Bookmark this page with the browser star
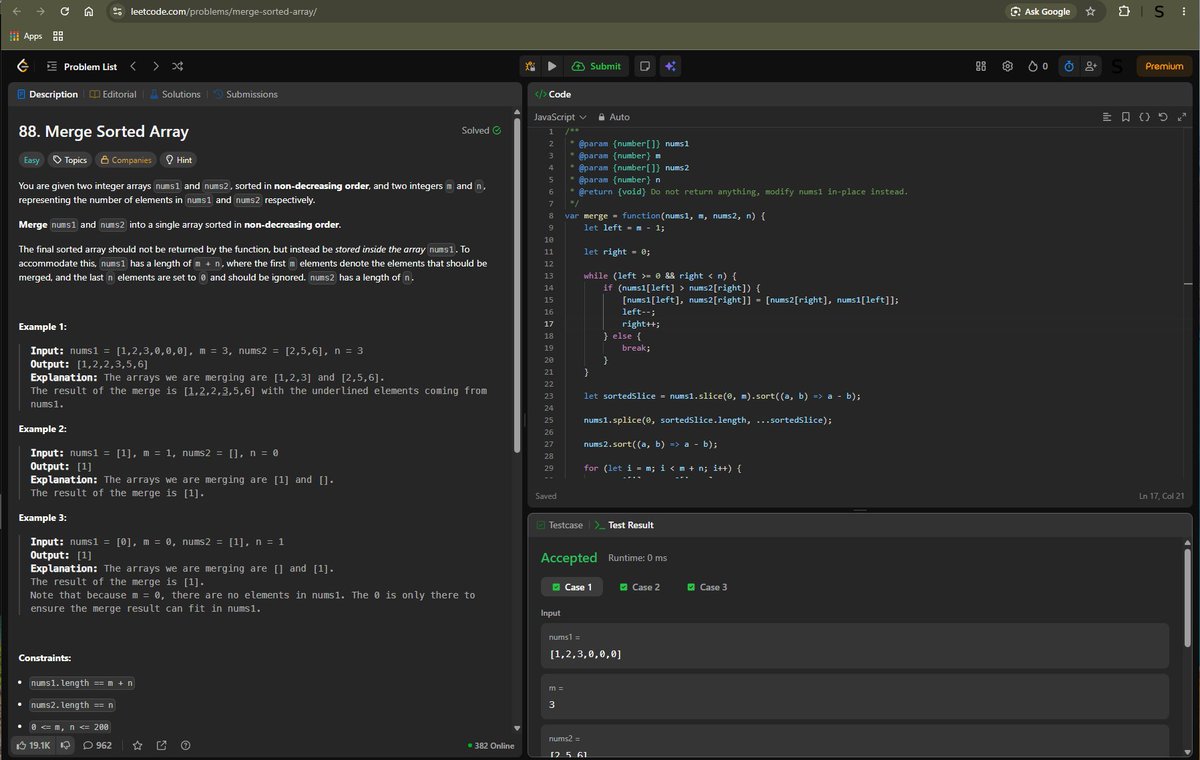This screenshot has height=760, width=1200. [1090, 12]
